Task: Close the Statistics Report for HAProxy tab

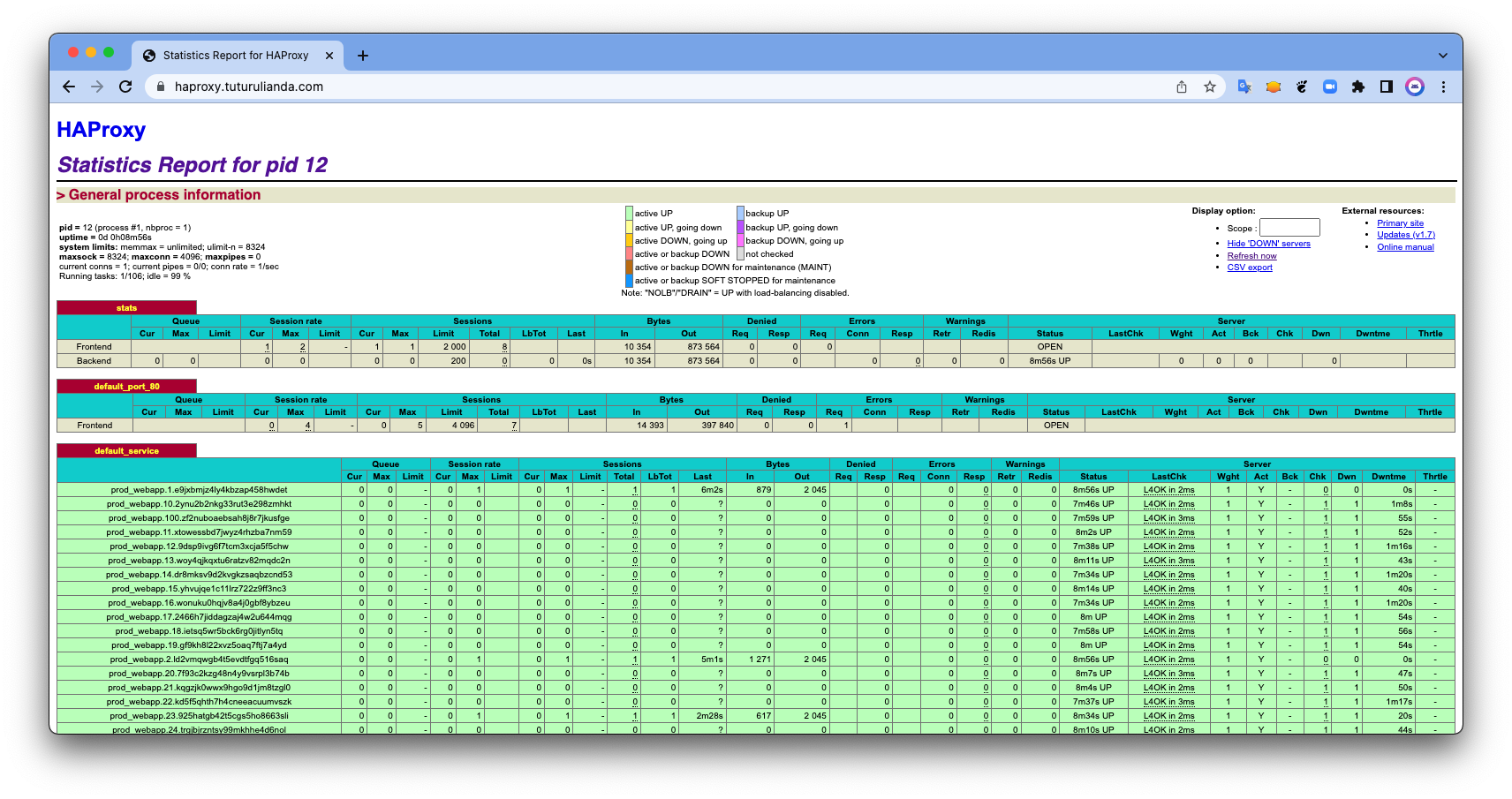Action: 329,56
